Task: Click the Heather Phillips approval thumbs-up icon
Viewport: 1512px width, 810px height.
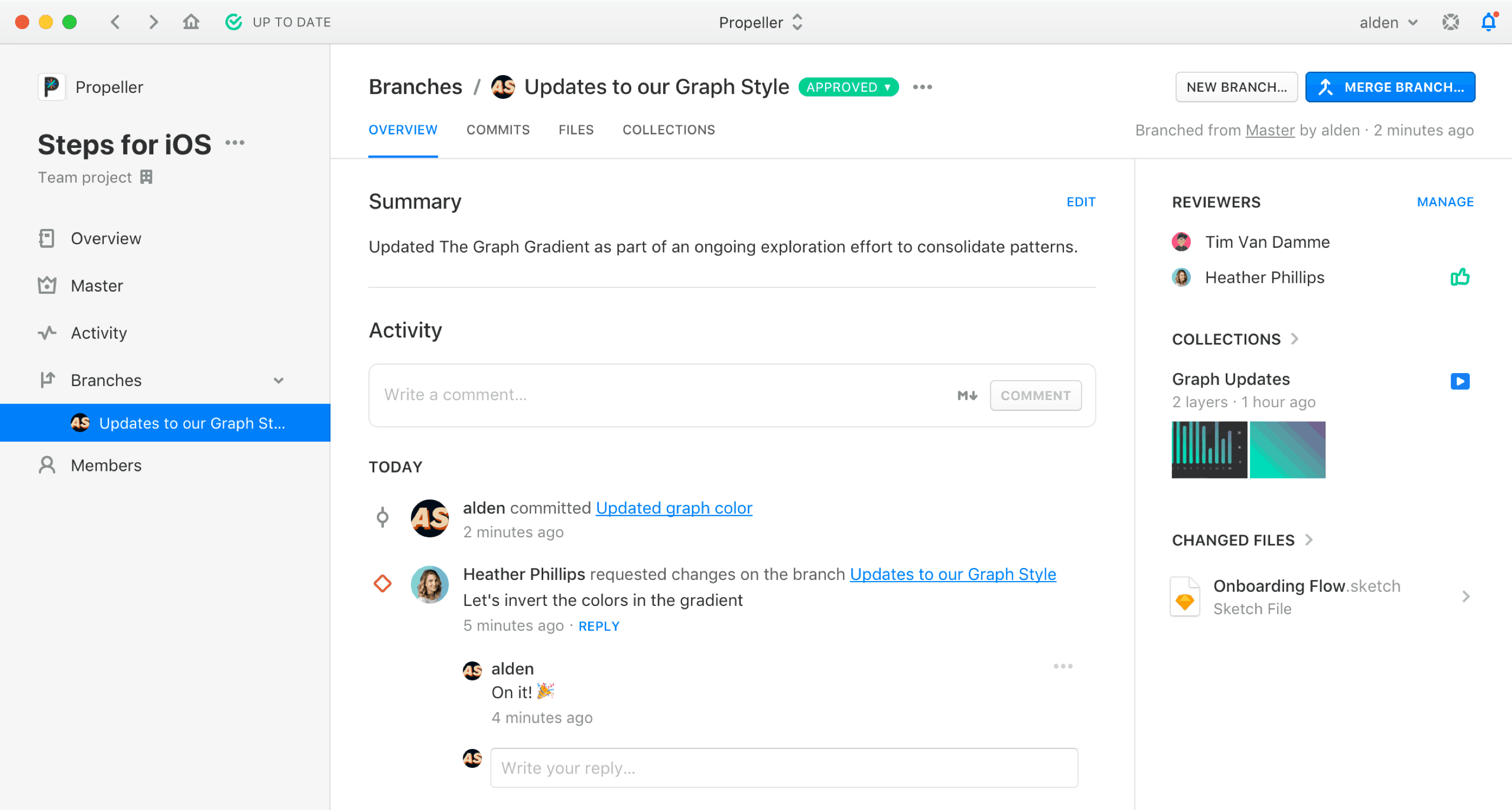Action: tap(1461, 278)
